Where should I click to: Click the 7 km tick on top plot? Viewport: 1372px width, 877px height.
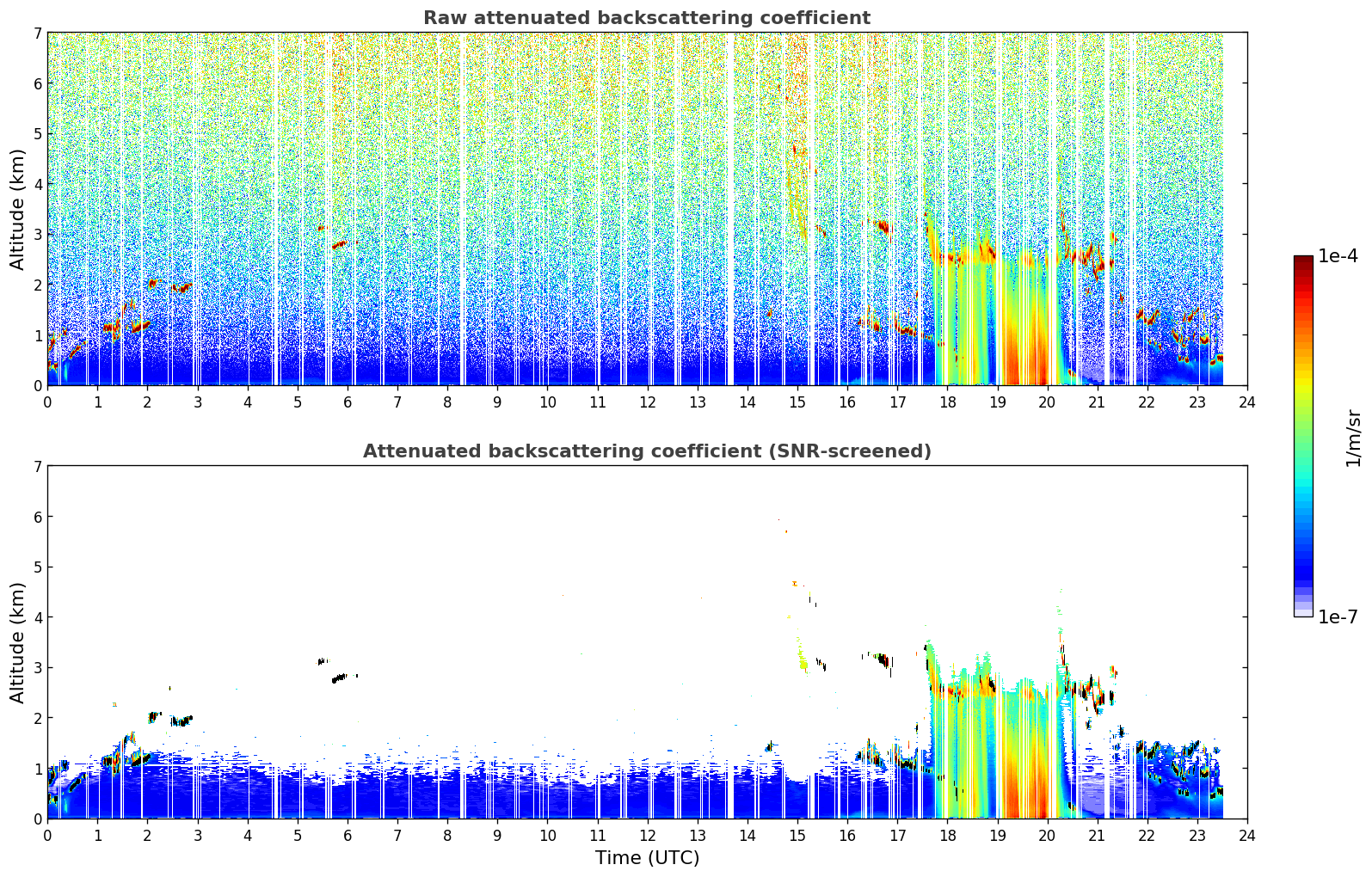click(37, 34)
